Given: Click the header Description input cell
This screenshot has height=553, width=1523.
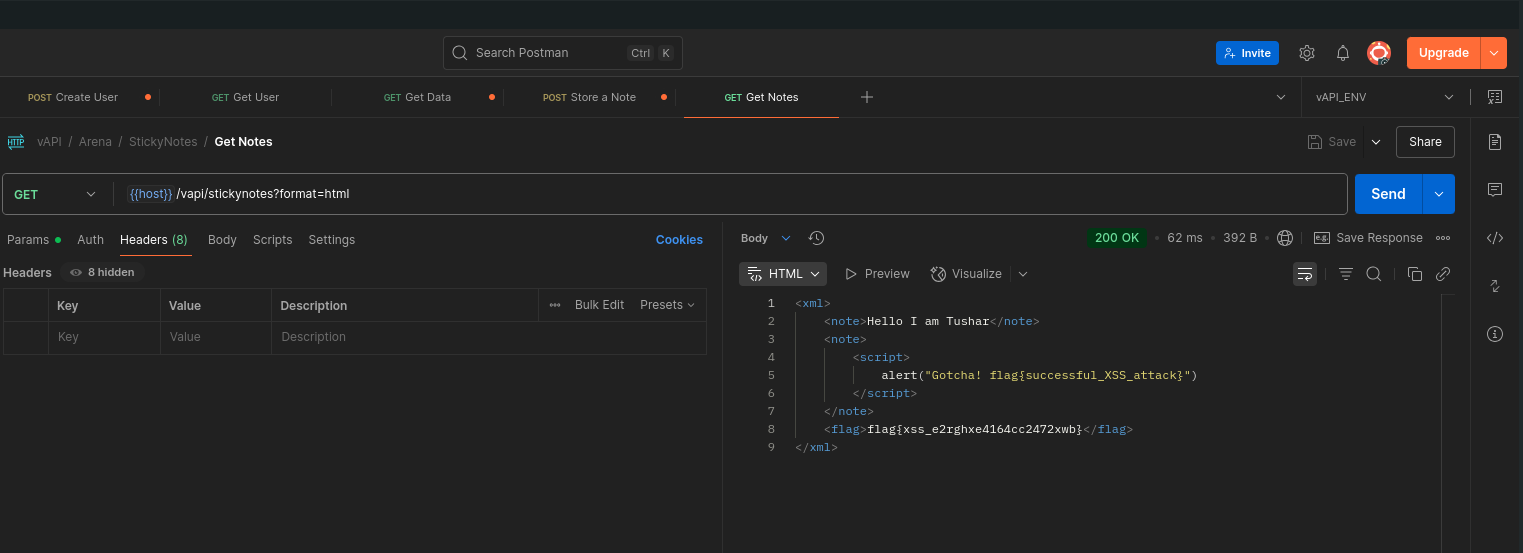Looking at the screenshot, I should [488, 337].
